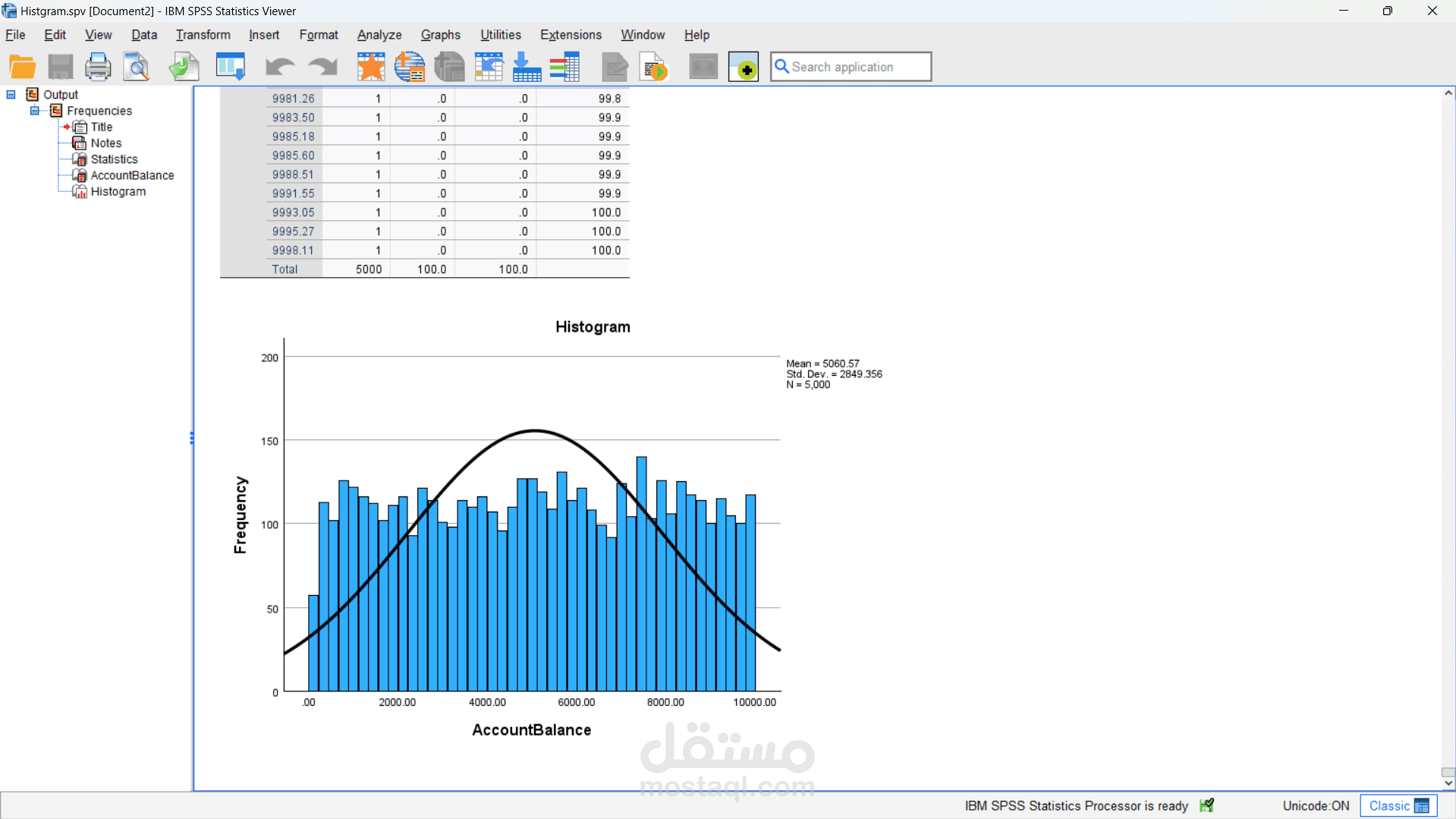
Task: Click the Redo arrow icon
Action: pyautogui.click(x=323, y=67)
